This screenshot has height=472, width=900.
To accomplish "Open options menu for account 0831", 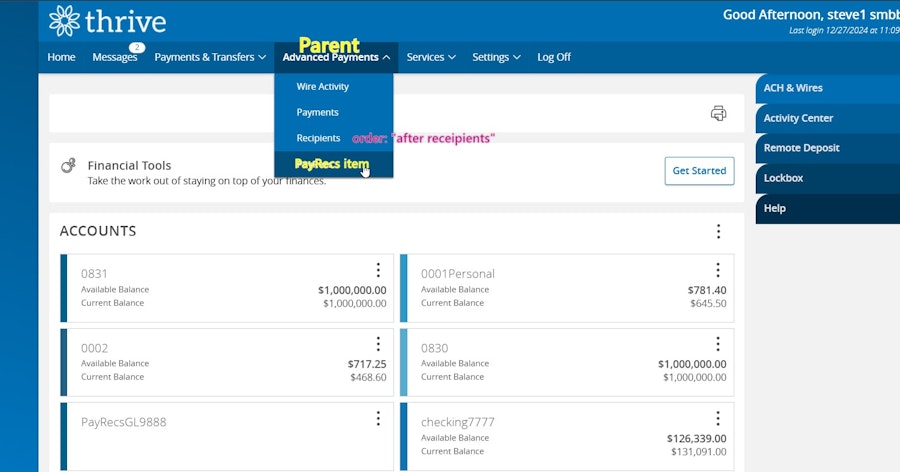I will coord(378,270).
